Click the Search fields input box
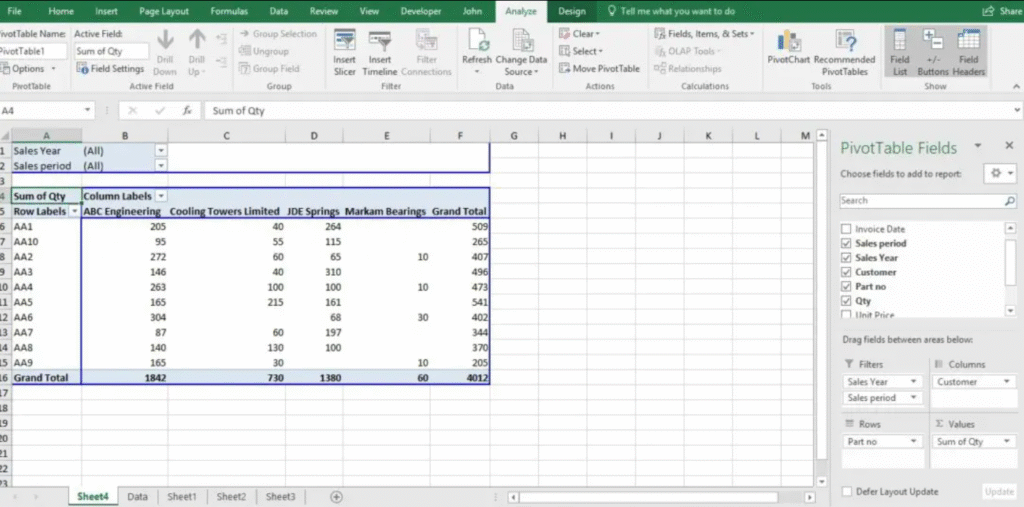This screenshot has height=507, width=1024. pos(921,201)
